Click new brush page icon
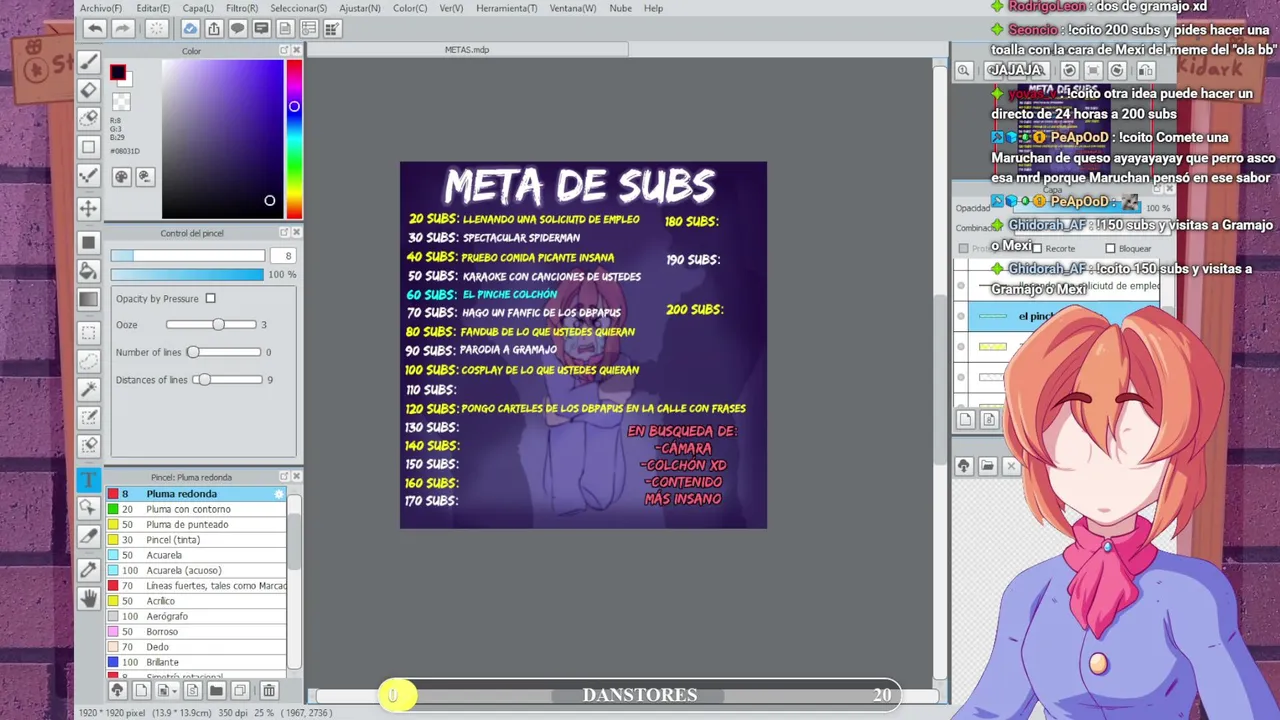 141,690
